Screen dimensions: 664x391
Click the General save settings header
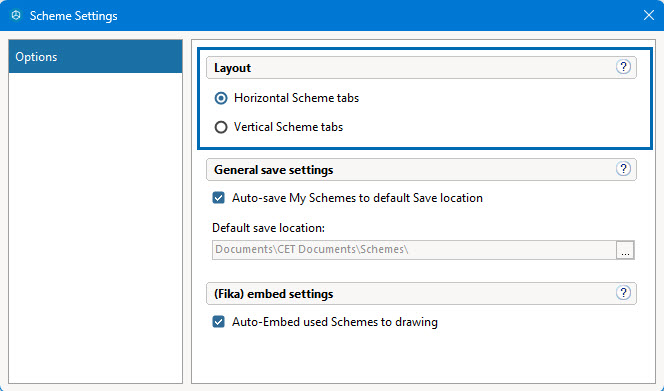tap(421, 170)
